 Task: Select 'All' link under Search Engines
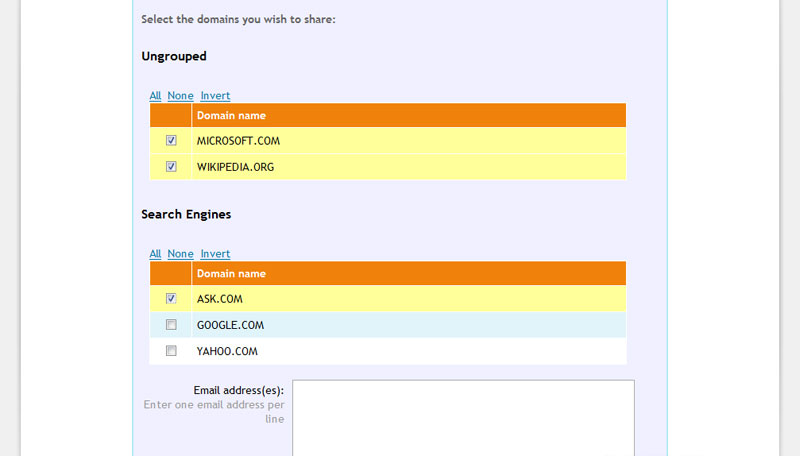[155, 254]
